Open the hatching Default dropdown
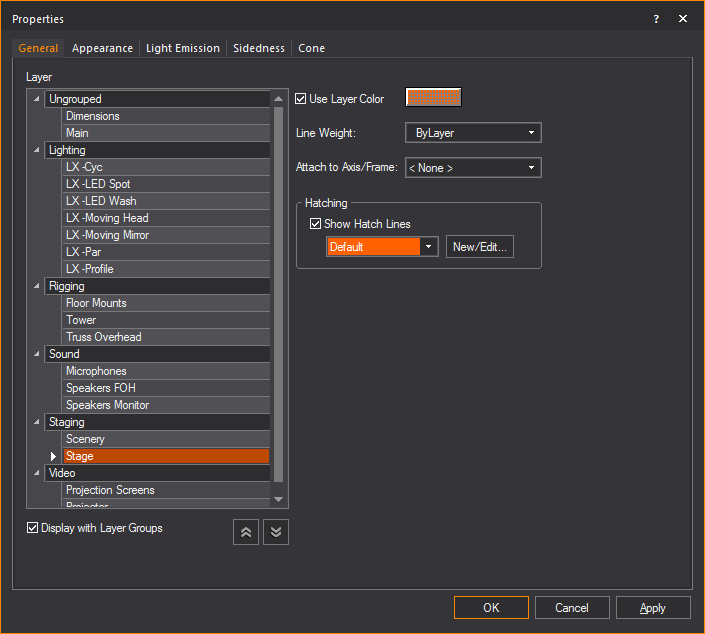The image size is (705, 634). 382,247
